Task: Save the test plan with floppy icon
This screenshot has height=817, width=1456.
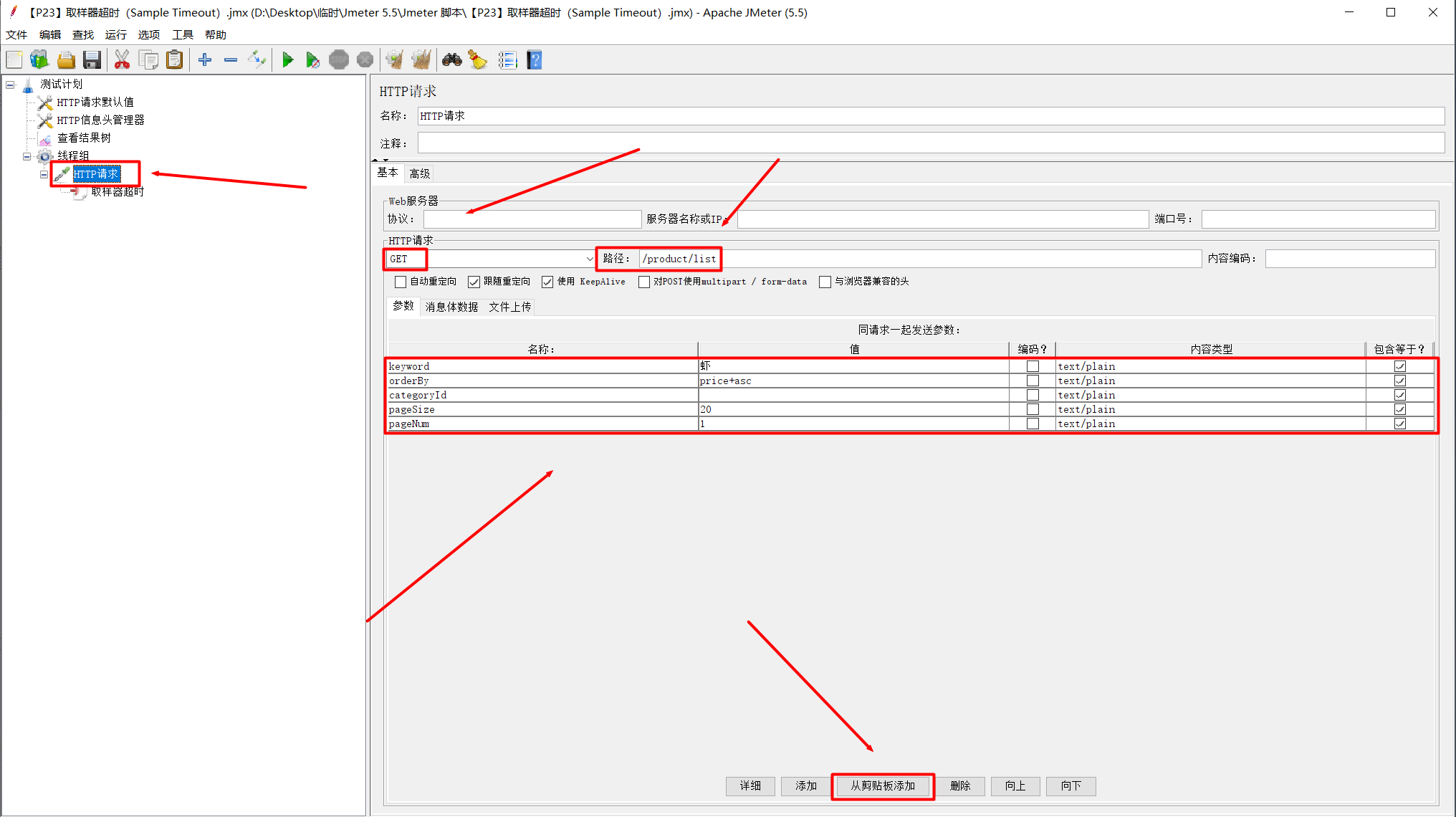Action: [92, 60]
